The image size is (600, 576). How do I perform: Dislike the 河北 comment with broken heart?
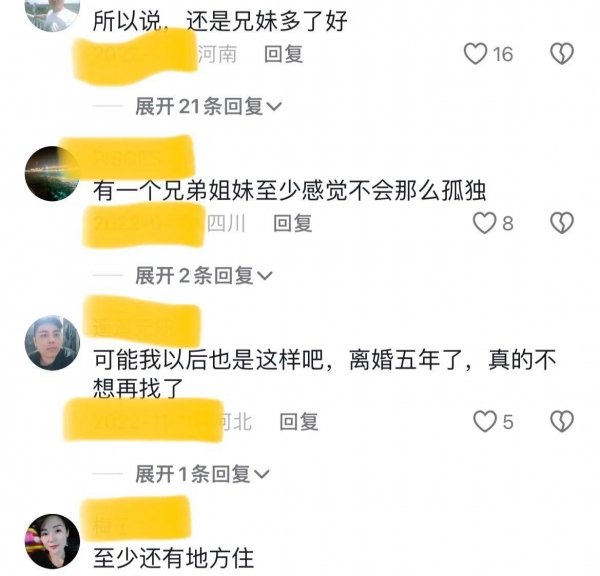[x=562, y=422]
